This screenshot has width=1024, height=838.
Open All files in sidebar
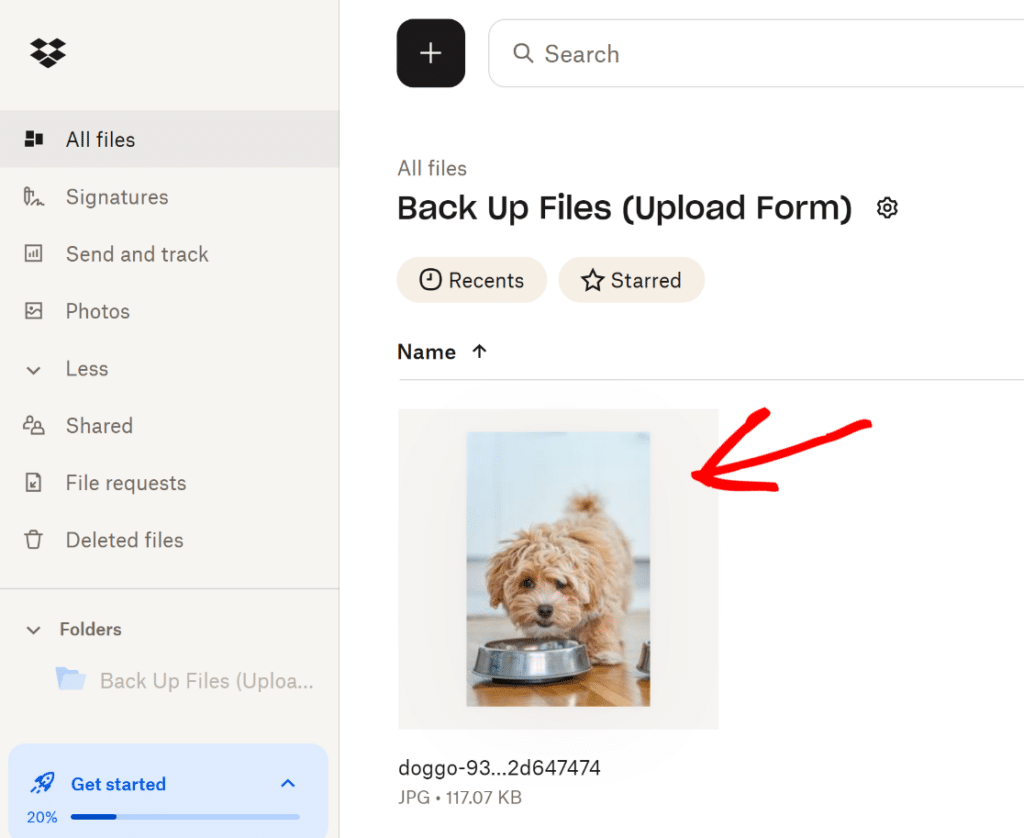tap(100, 140)
